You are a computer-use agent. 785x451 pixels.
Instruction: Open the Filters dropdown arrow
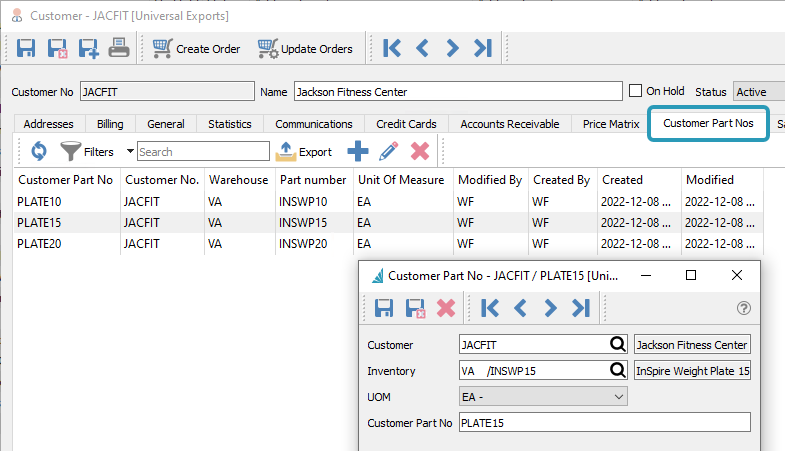(x=129, y=151)
